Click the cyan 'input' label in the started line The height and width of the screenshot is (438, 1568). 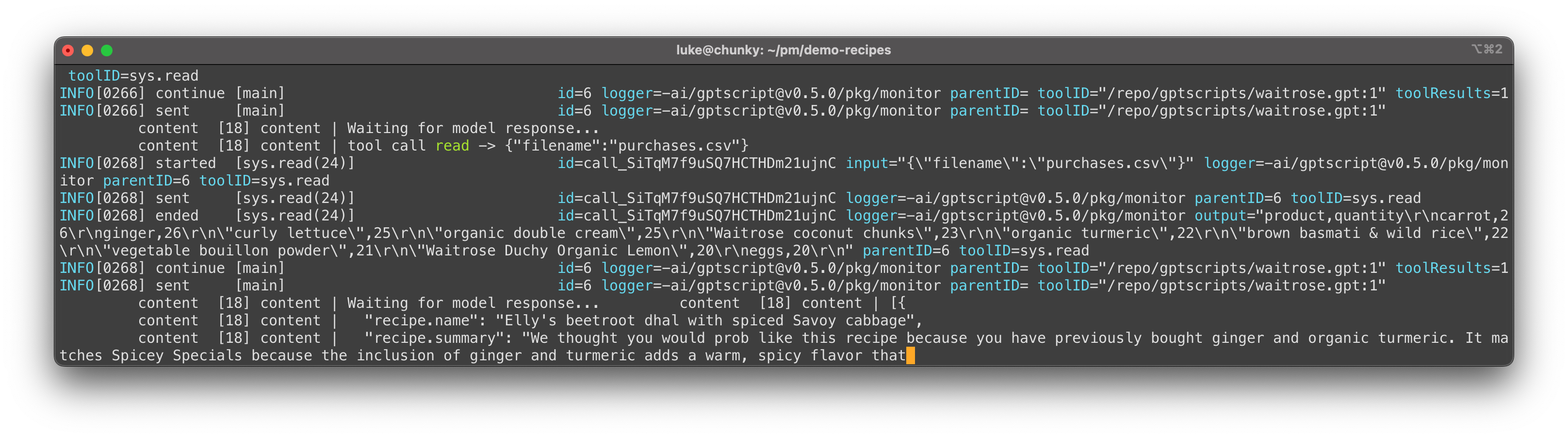point(867,163)
